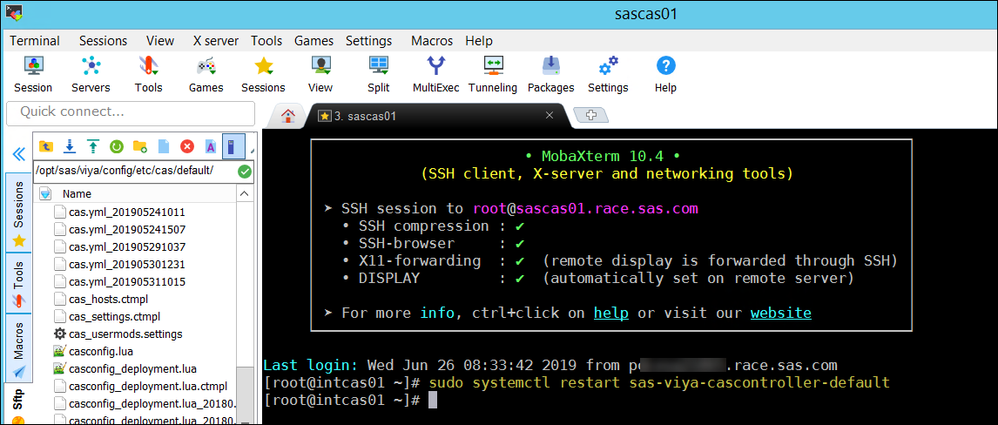Upload file to server in SFTP panel
Image resolution: width=998 pixels, height=425 pixels.
[x=93, y=147]
